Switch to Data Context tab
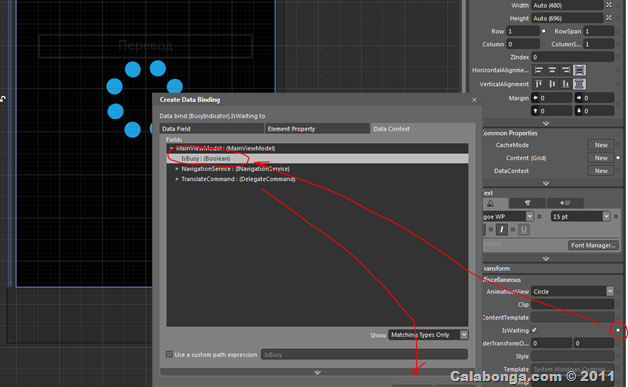Screen dimensions: 628x387 423,129
